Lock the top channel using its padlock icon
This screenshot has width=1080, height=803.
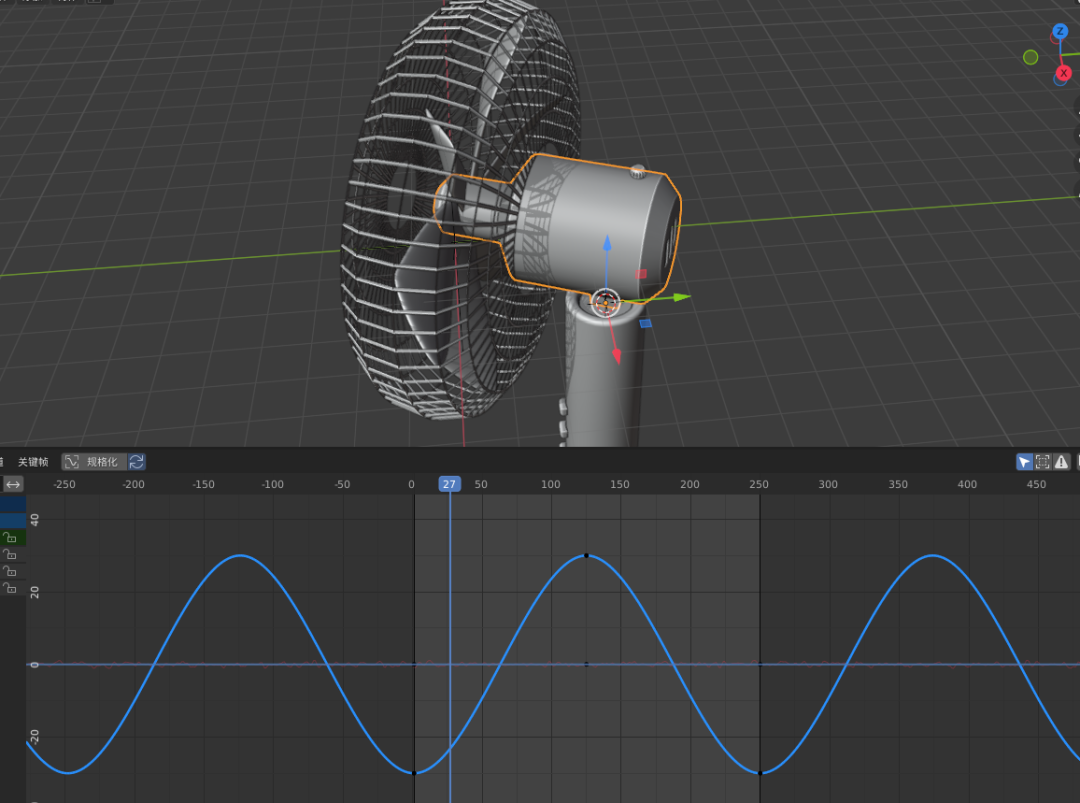[x=9, y=537]
